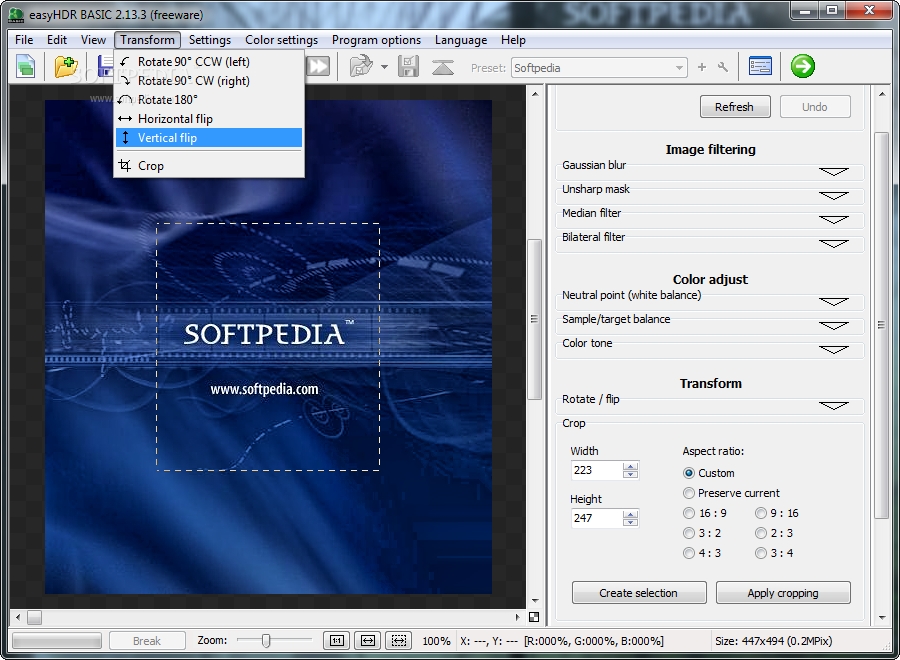
Task: Expand the Median filter section
Action: (833, 220)
